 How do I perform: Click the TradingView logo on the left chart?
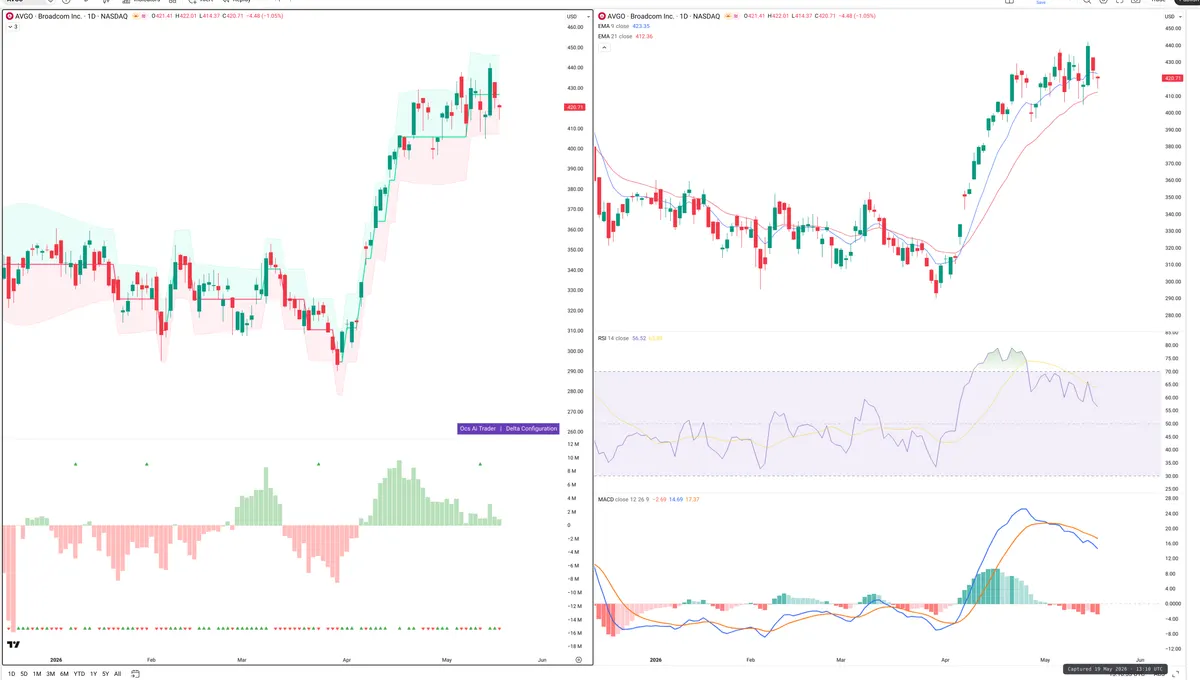(14, 646)
